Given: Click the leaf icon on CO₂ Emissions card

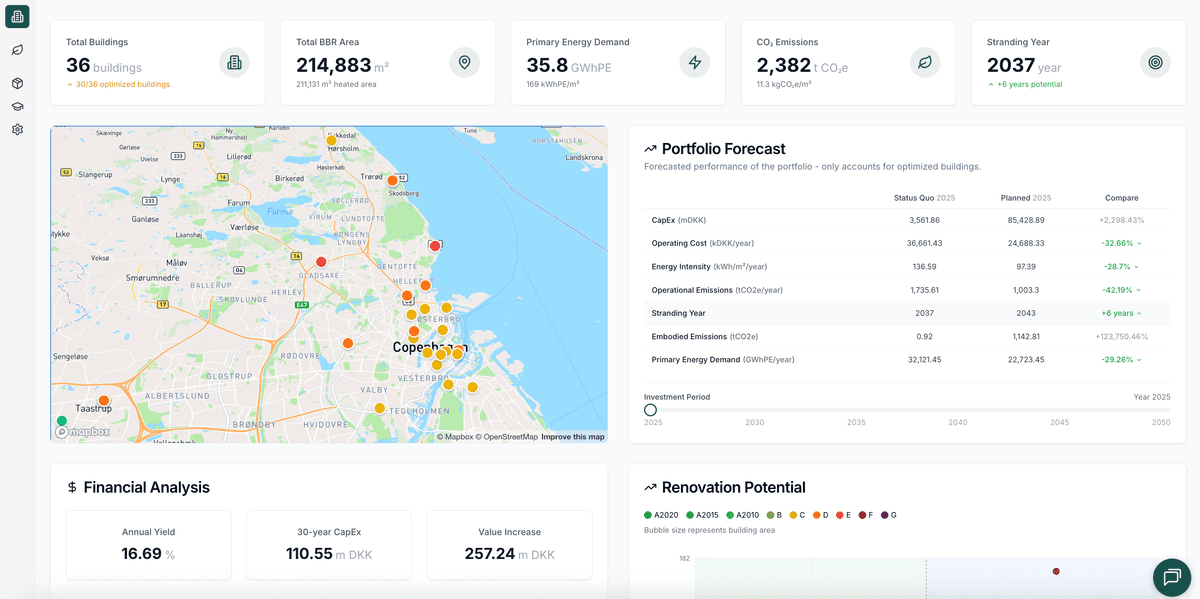Looking at the screenshot, I should coord(925,62).
